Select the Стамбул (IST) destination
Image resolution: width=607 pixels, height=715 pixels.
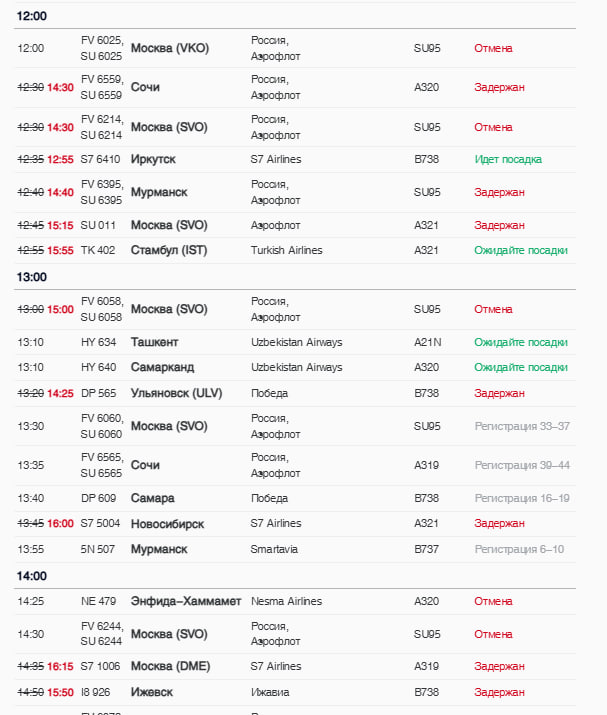[169, 250]
